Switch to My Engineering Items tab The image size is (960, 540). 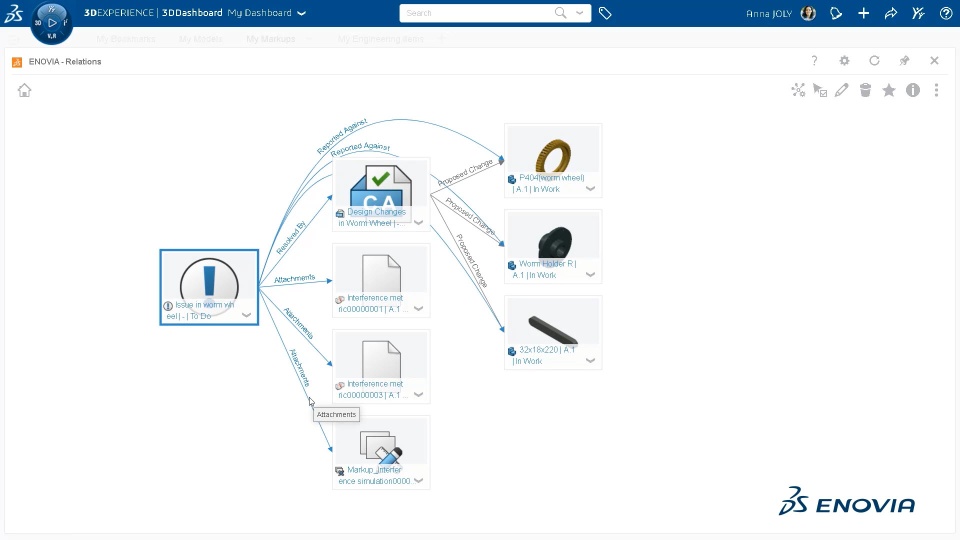tap(380, 39)
